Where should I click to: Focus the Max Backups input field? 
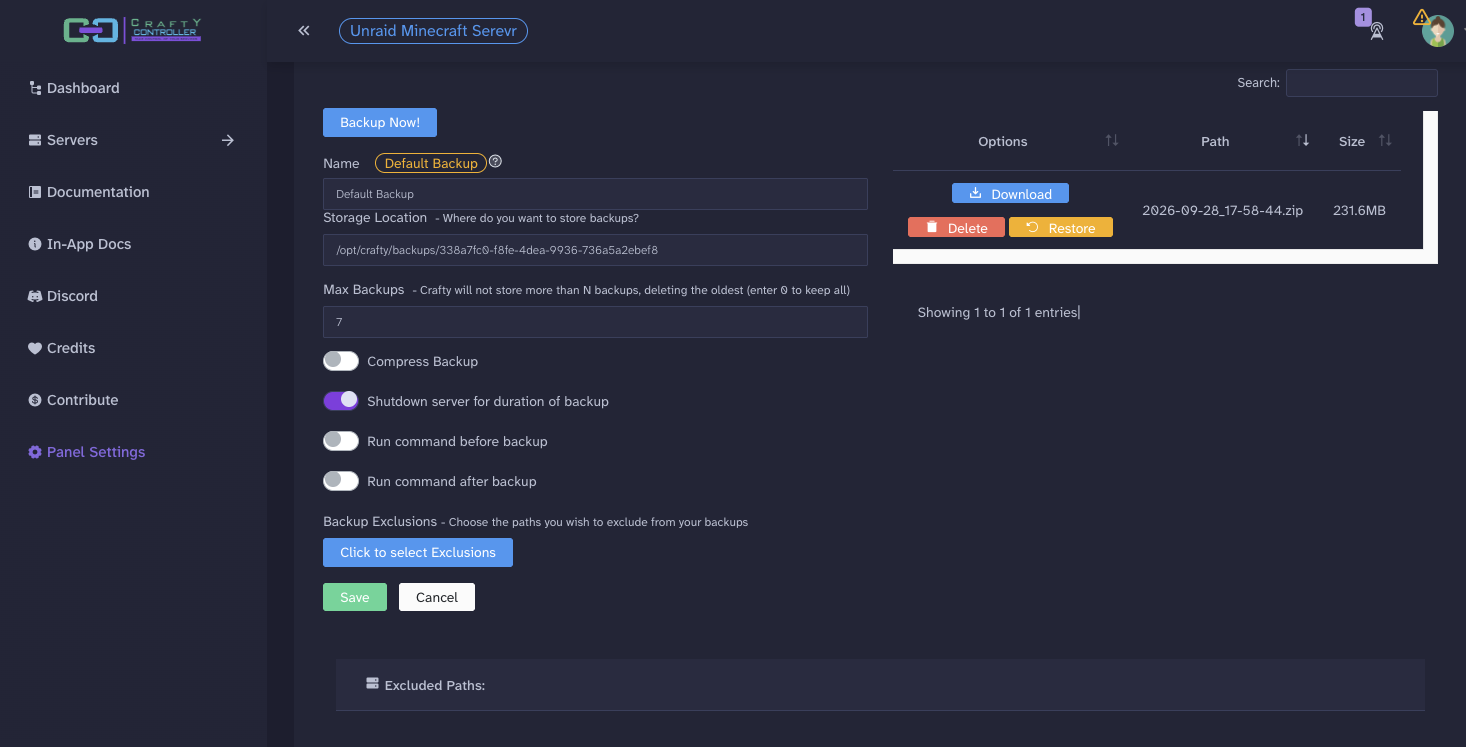(x=595, y=322)
